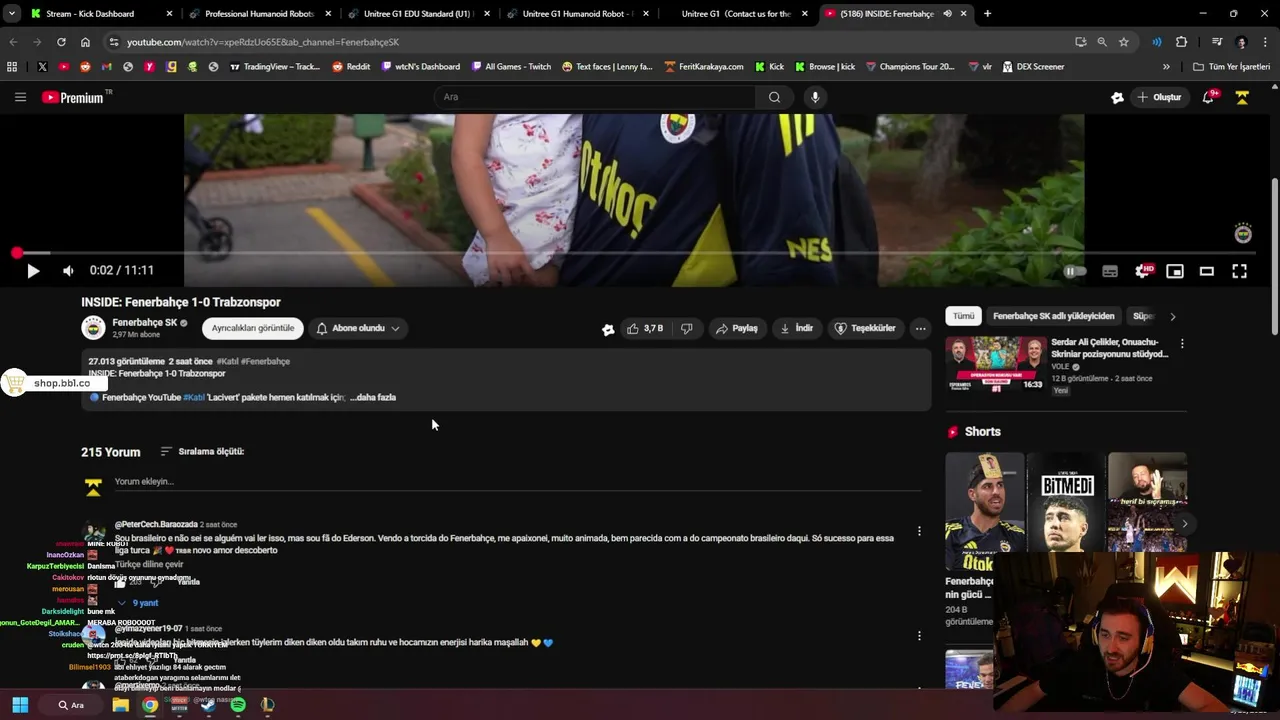This screenshot has width=1280, height=720.
Task: Switch to miniplayer mode
Action: tap(1175, 271)
